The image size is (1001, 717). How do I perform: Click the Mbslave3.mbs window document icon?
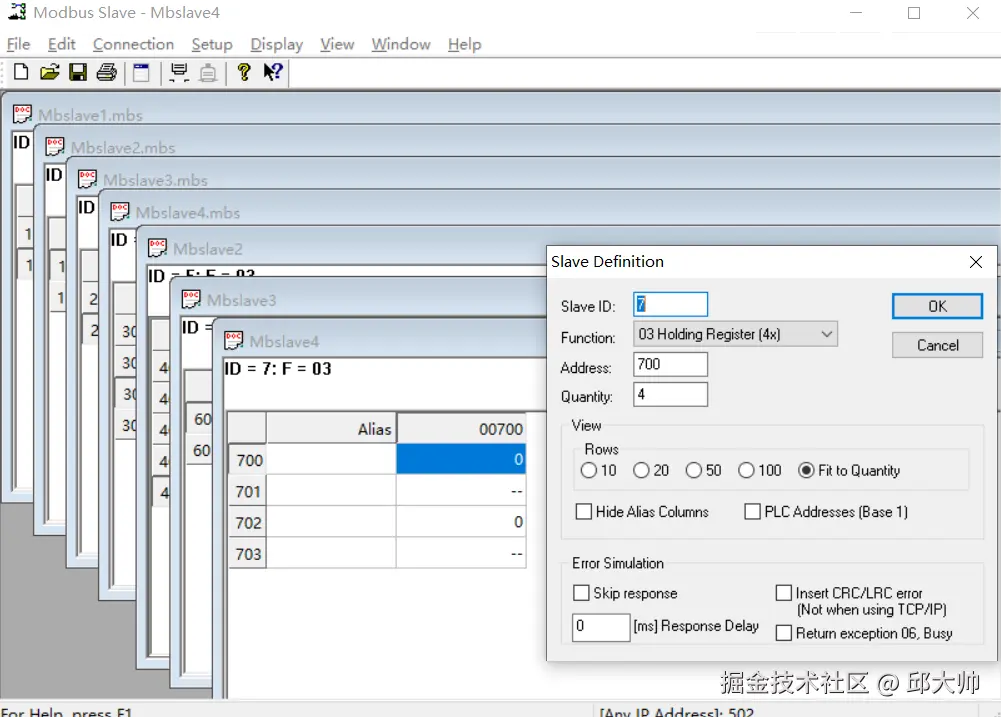click(87, 179)
